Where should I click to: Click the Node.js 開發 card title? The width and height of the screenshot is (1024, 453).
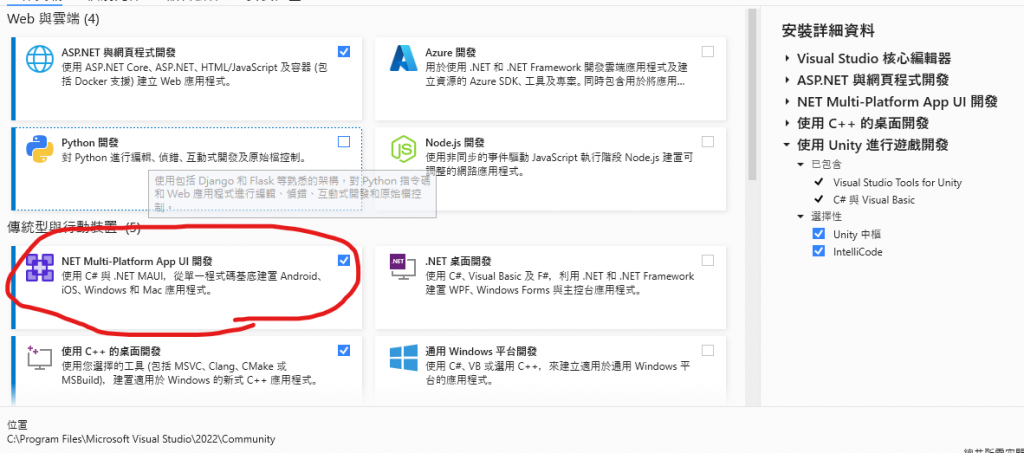[x=454, y=142]
